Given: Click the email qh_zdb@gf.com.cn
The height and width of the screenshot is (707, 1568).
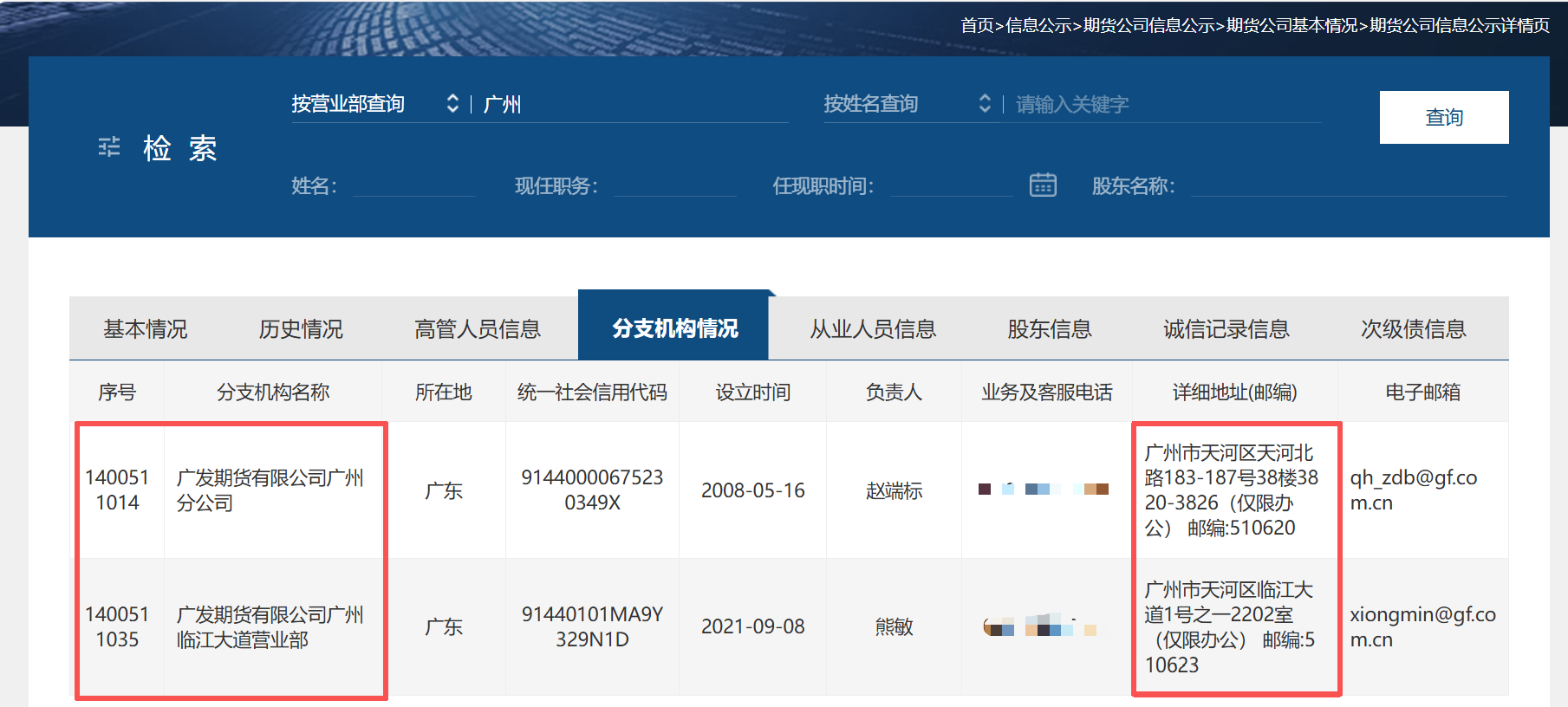Looking at the screenshot, I should [1414, 490].
